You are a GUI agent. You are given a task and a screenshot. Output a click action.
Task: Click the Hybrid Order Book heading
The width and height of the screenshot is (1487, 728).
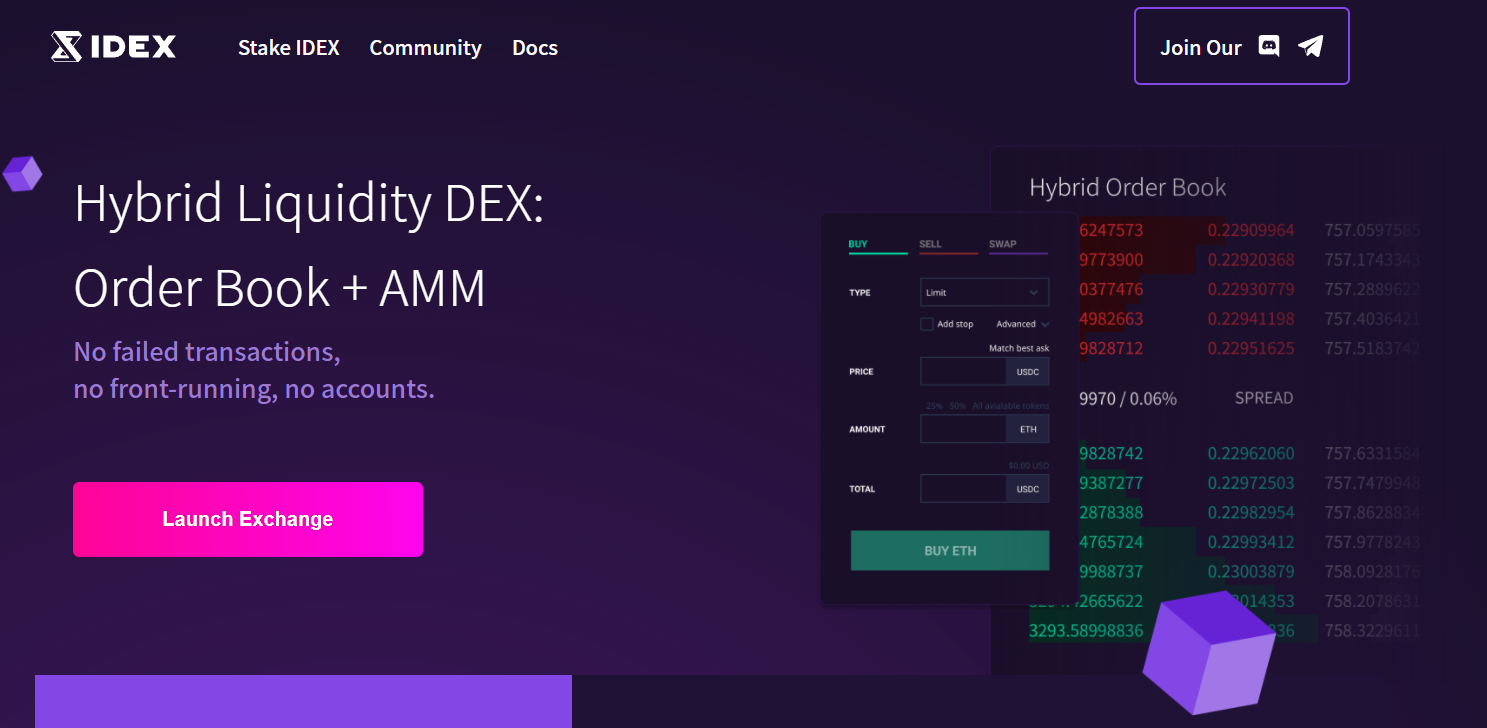coord(1127,187)
